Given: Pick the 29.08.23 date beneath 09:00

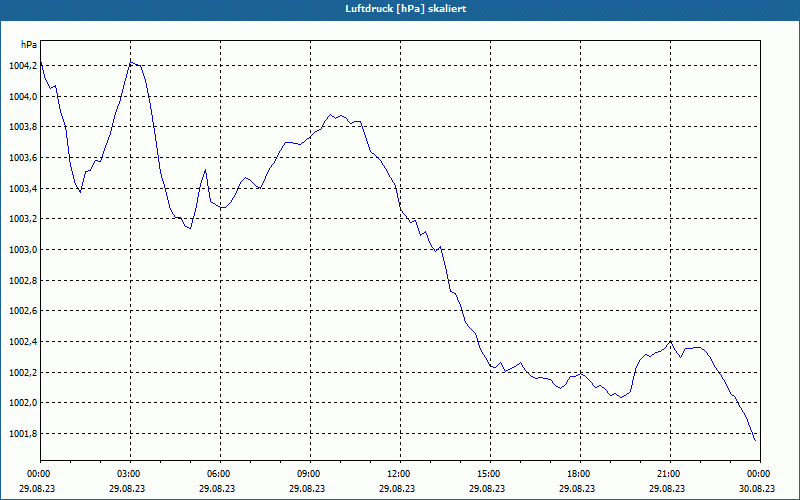Looking at the screenshot, I should (307, 488).
